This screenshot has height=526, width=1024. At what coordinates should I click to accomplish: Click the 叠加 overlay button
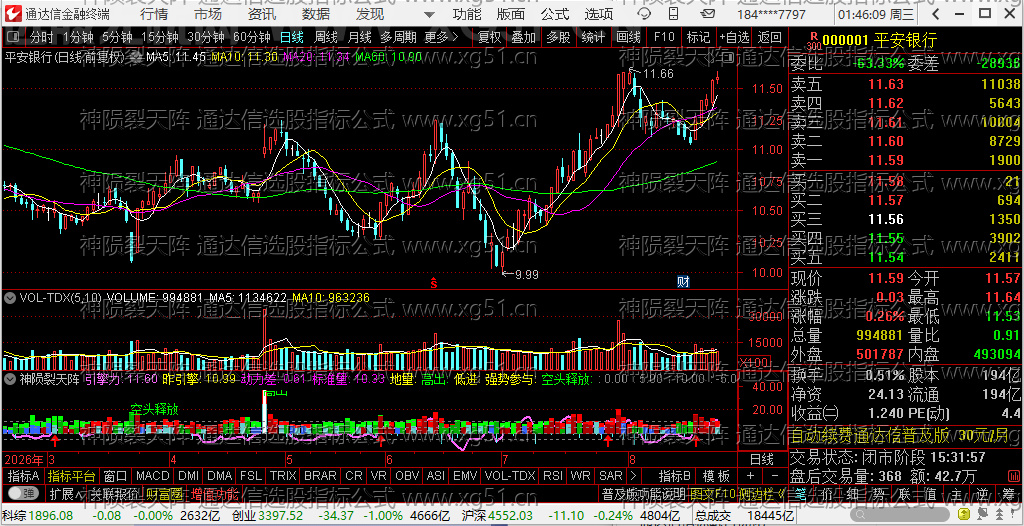524,37
